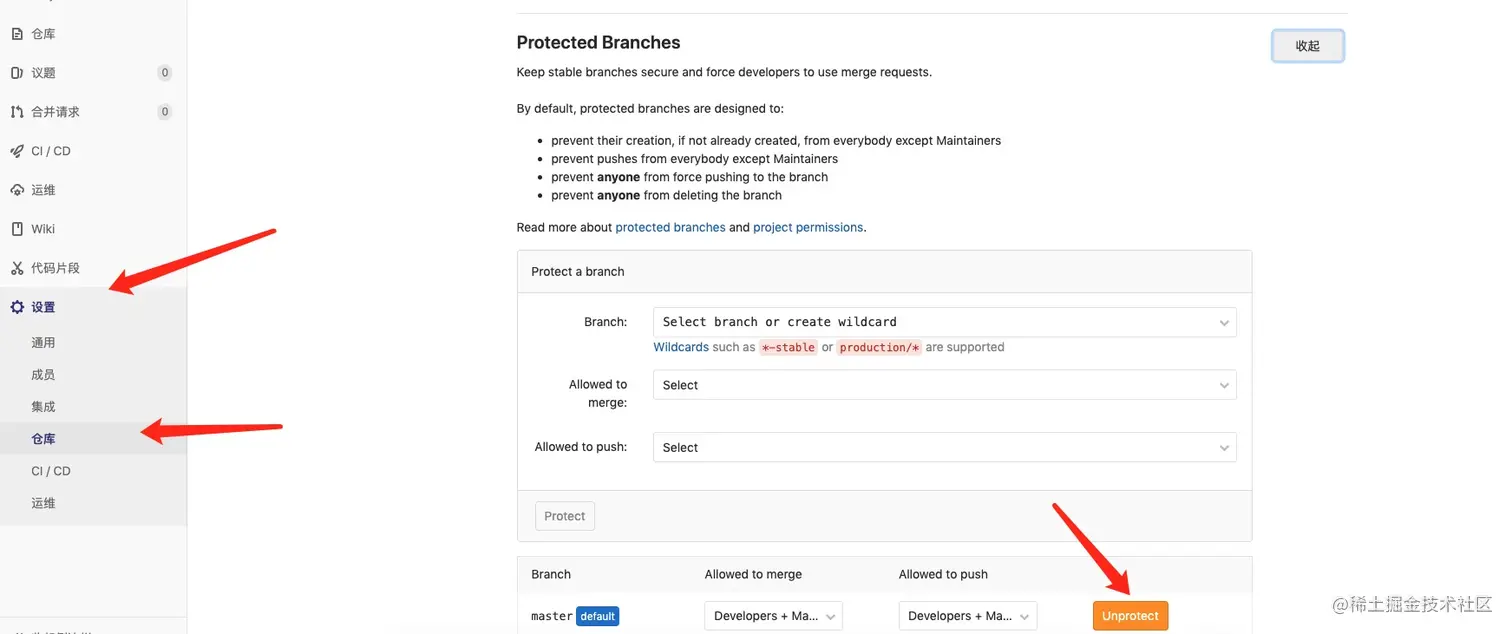The height and width of the screenshot is (634, 1512).
Task: Open the Branch select dropdown
Action: click(x=944, y=322)
